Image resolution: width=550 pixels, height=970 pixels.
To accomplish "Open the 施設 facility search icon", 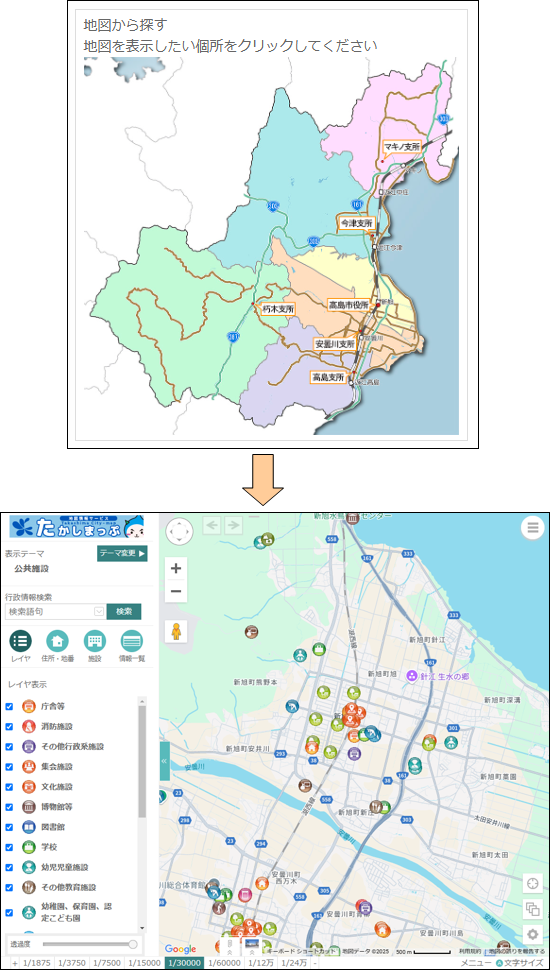I will pos(95,641).
